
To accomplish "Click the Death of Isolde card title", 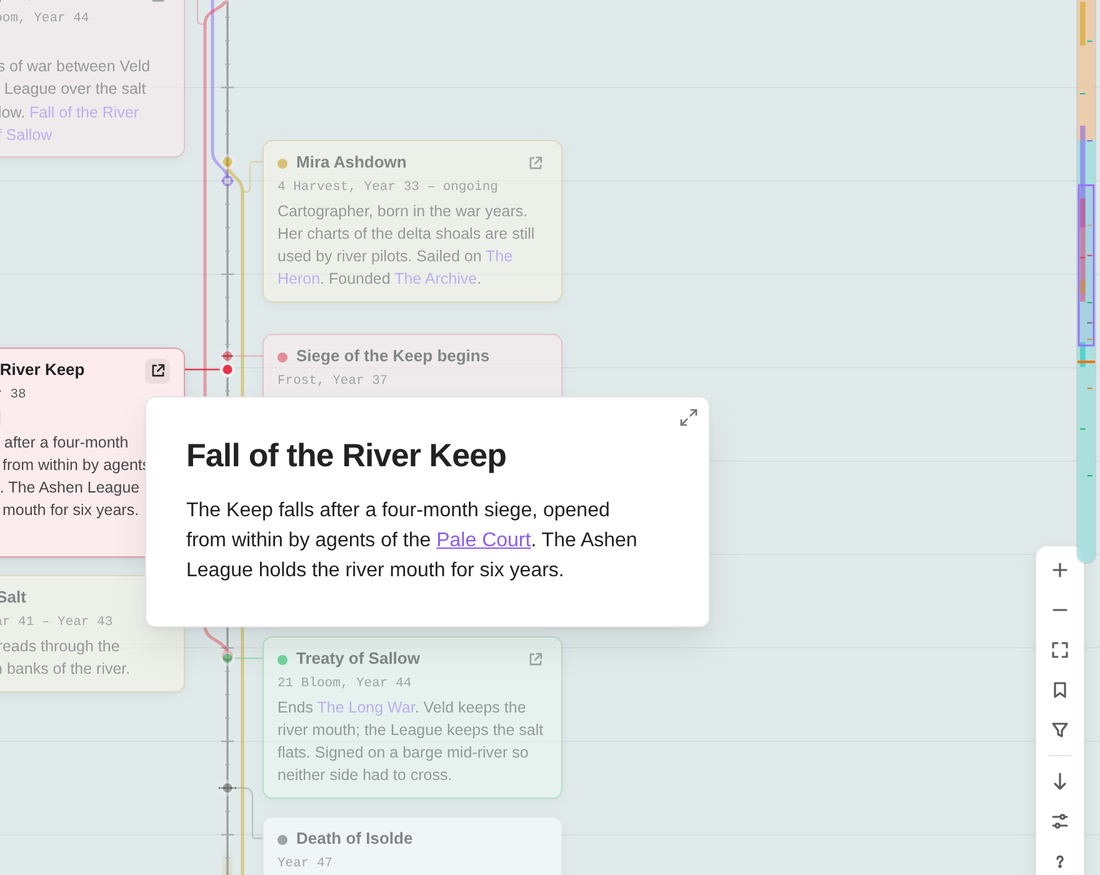I will (x=354, y=839).
